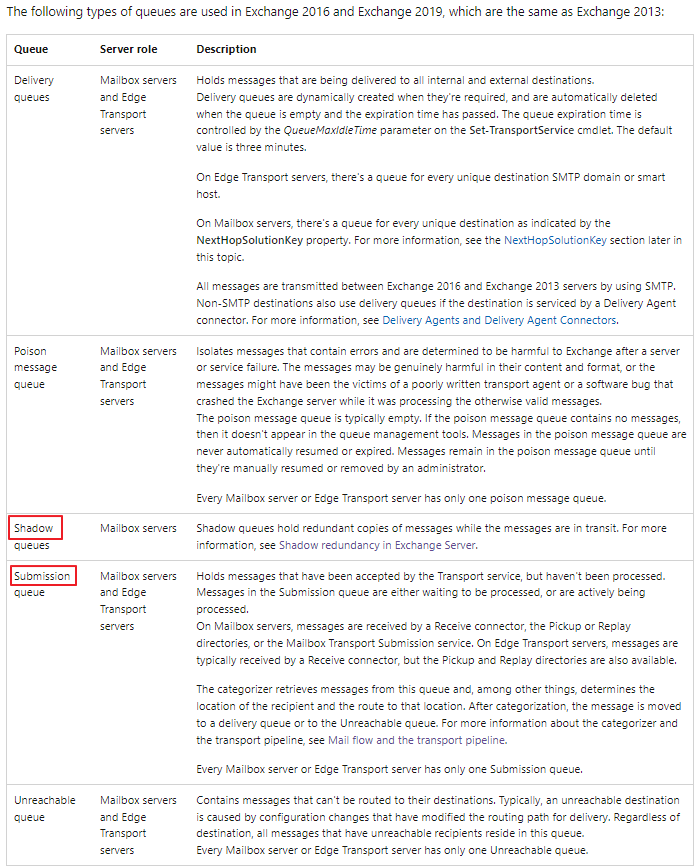Click 'only one poison message queue' sentence
This screenshot has height=868, width=699.
[x=401, y=498]
